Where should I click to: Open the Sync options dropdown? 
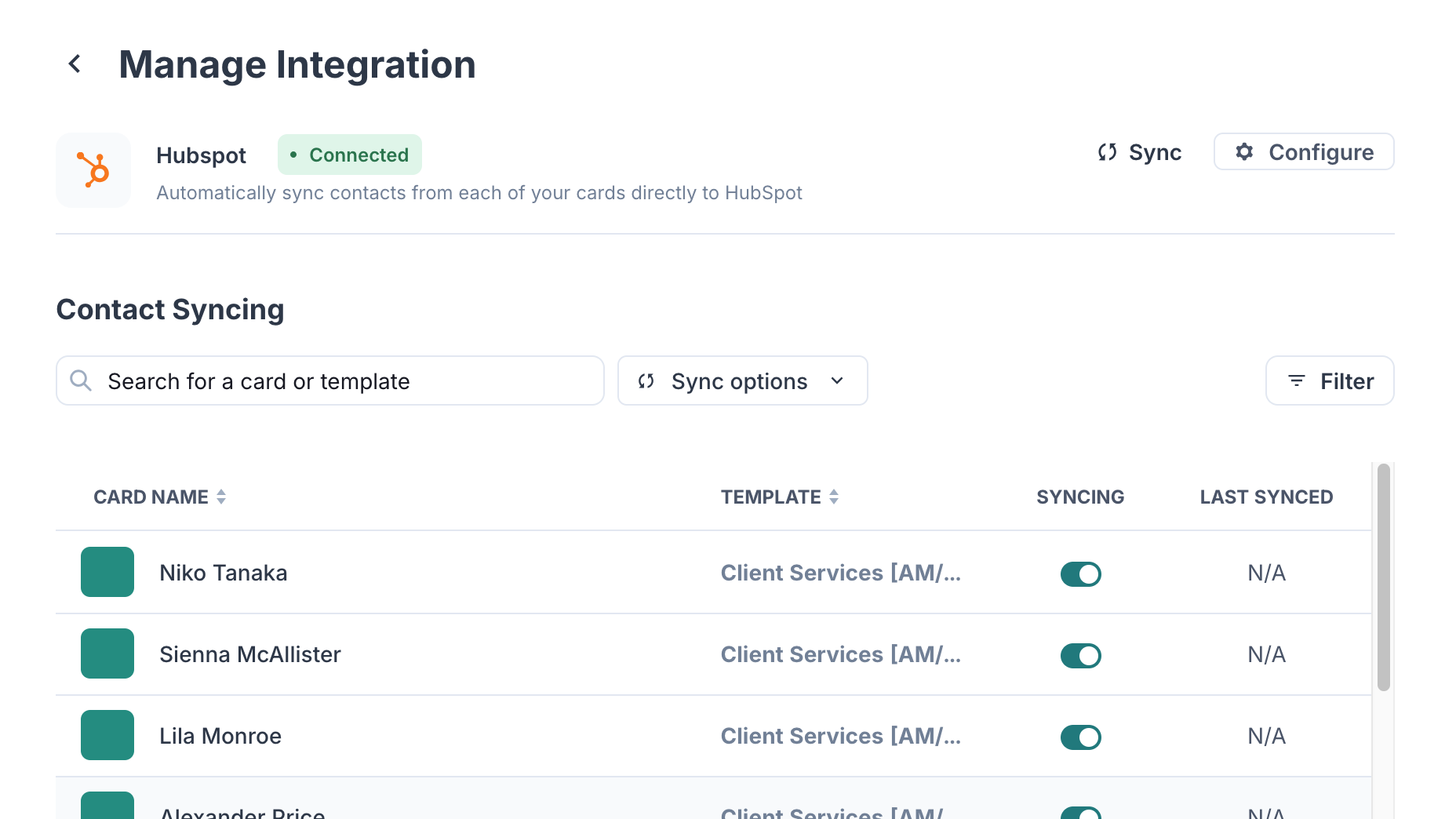point(741,380)
